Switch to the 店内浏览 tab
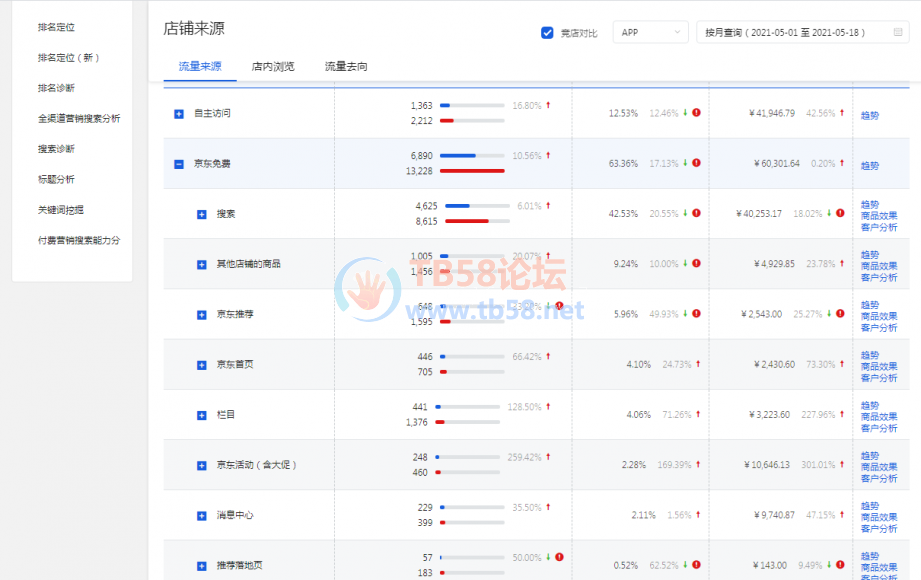 [273, 66]
